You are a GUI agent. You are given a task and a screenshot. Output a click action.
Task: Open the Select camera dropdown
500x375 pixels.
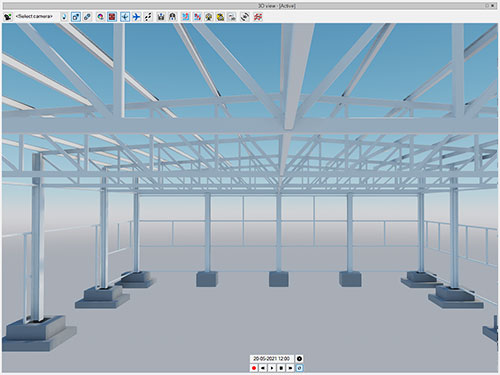(34, 16)
